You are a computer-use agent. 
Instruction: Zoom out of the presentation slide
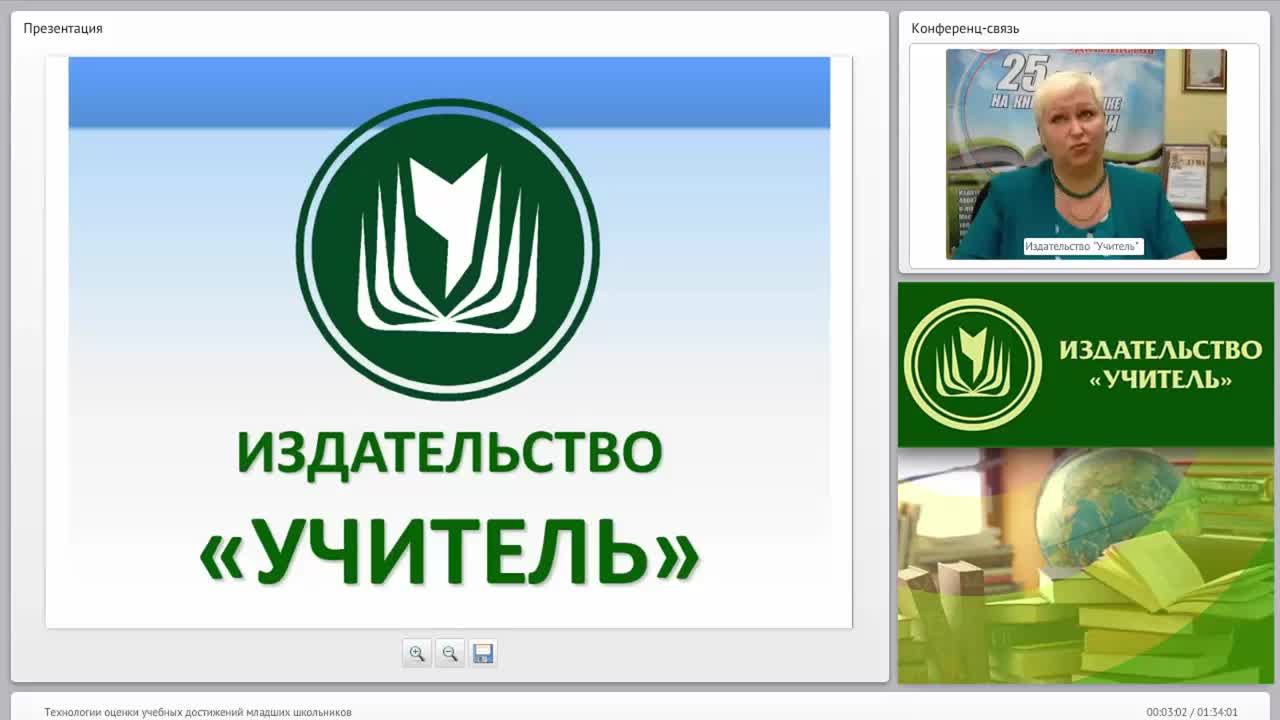pyautogui.click(x=450, y=653)
